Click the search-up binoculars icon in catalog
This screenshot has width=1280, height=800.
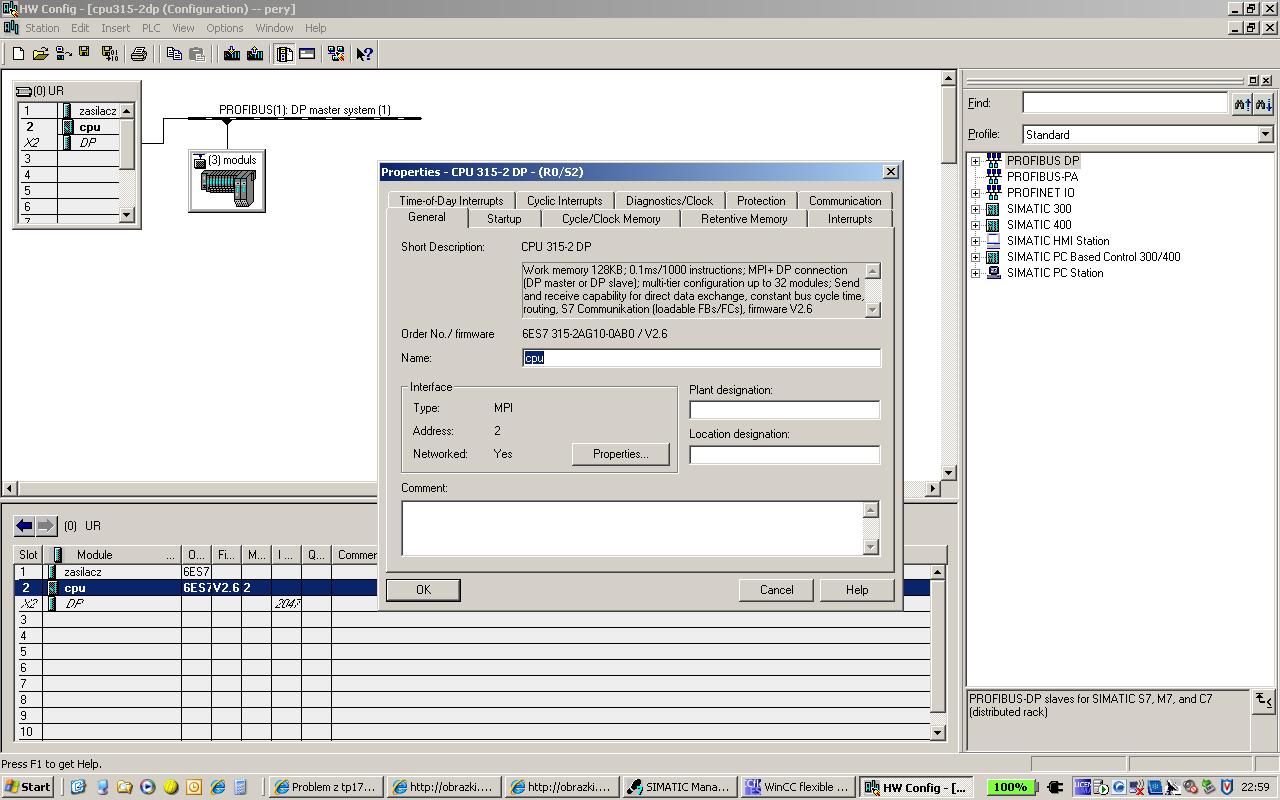1242,103
